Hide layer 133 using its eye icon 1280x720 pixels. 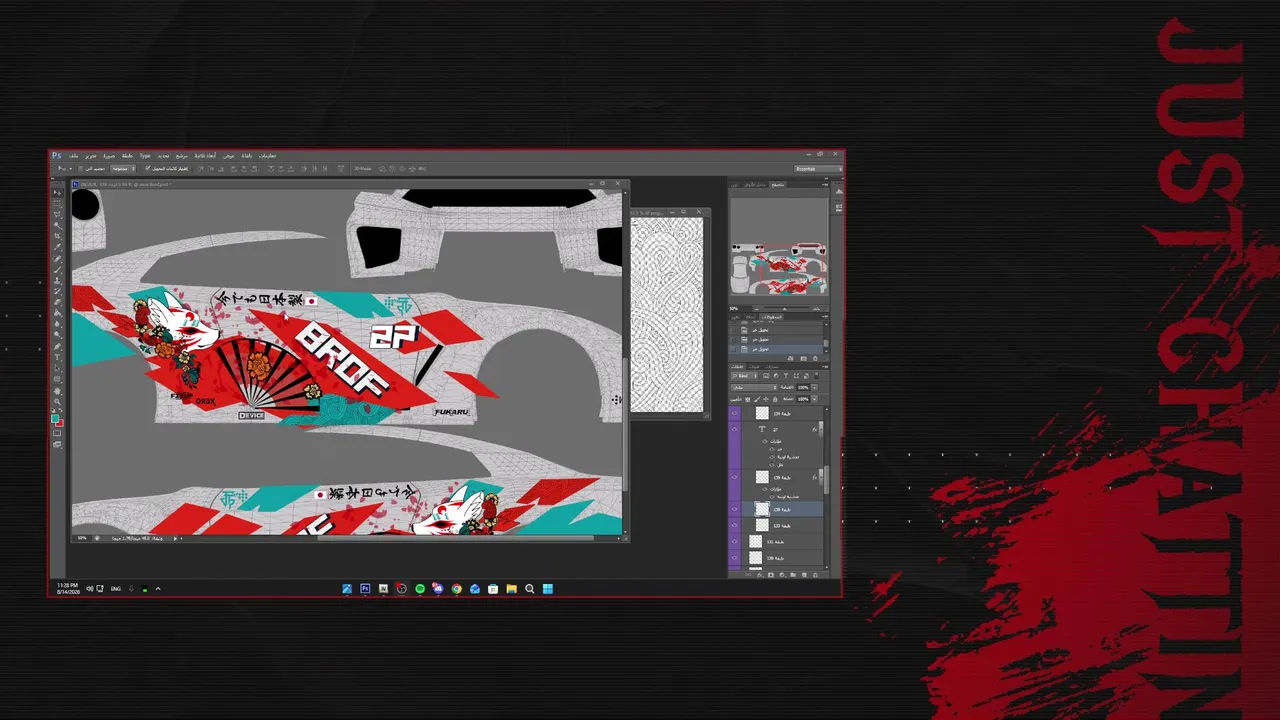point(735,525)
